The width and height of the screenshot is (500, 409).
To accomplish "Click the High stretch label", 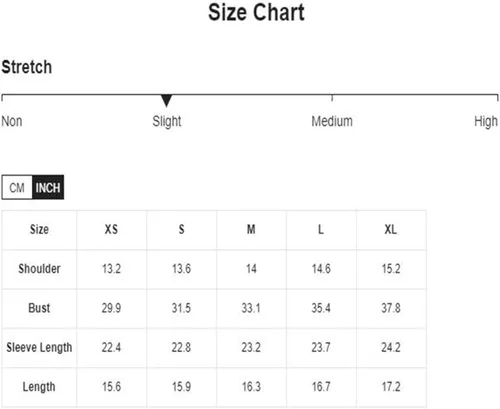I will [486, 122].
